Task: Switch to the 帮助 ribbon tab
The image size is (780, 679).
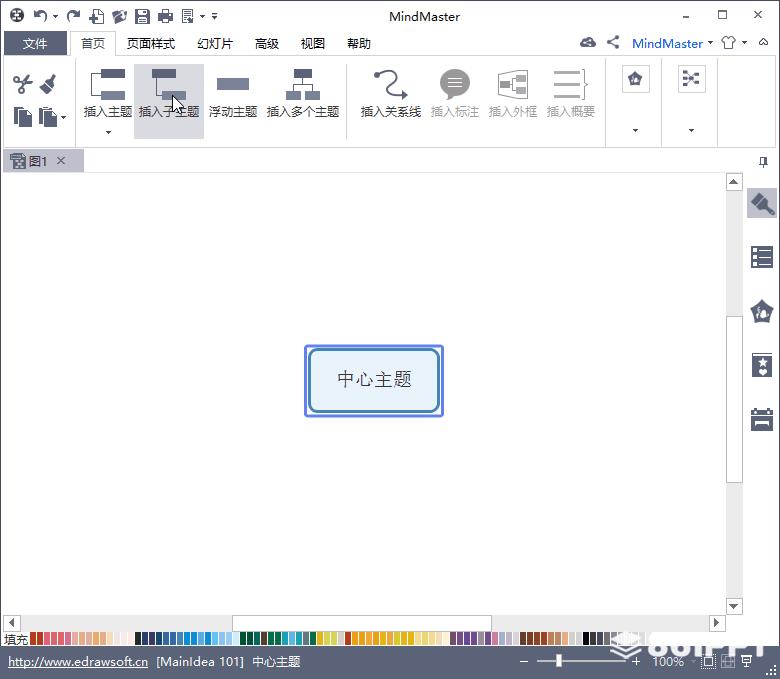Action: point(359,43)
